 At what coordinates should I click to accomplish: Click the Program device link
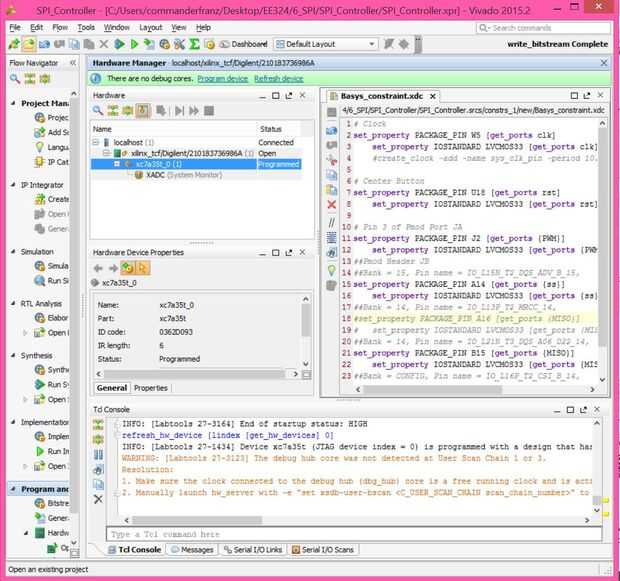pos(222,78)
